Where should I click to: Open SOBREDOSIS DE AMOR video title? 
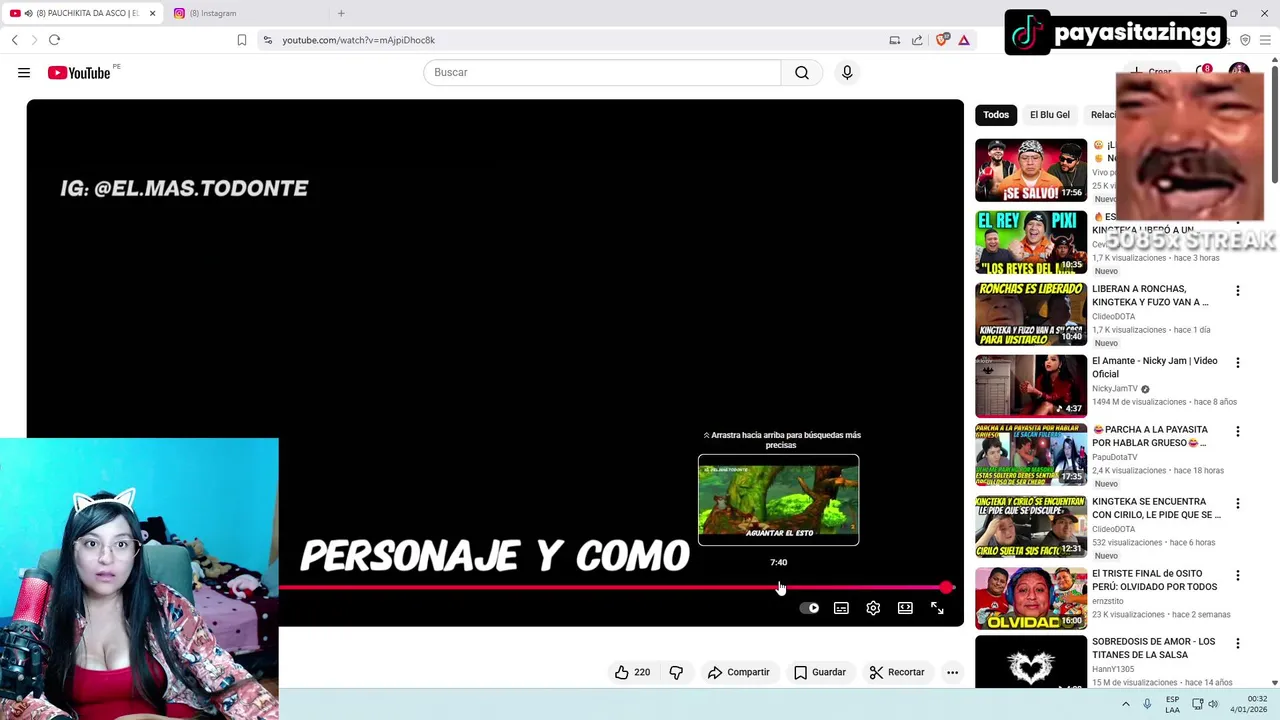click(1154, 648)
